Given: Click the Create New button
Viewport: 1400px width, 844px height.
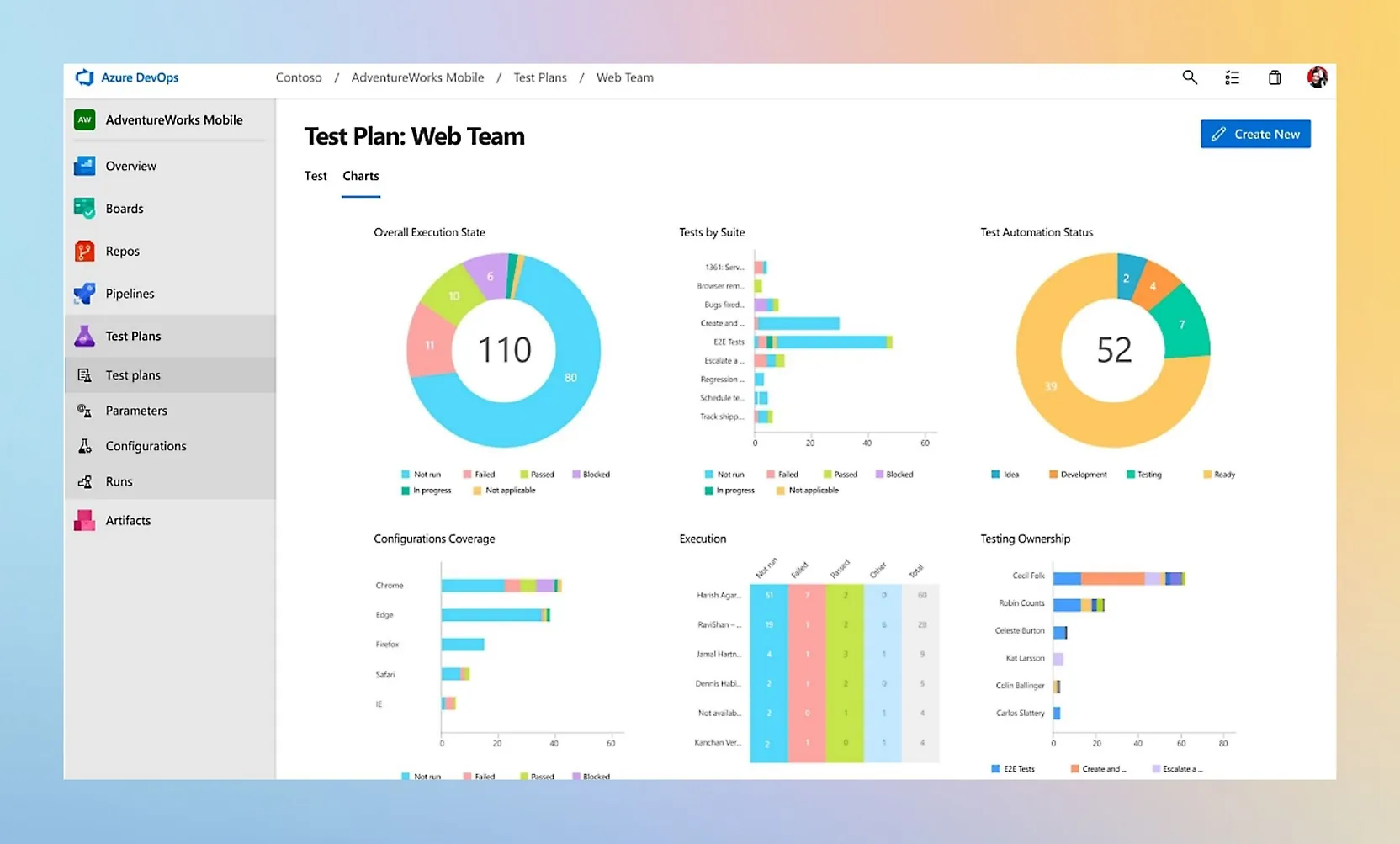Looking at the screenshot, I should 1255,134.
